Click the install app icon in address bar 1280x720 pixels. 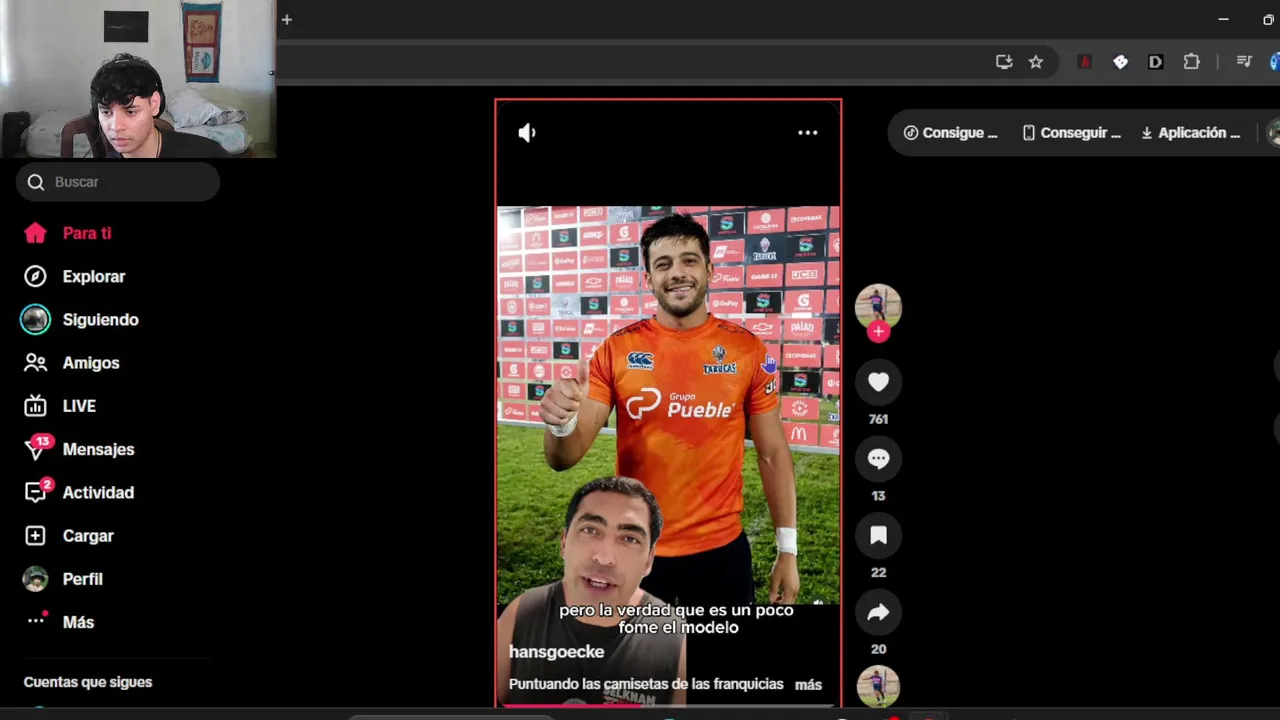[x=1004, y=62]
